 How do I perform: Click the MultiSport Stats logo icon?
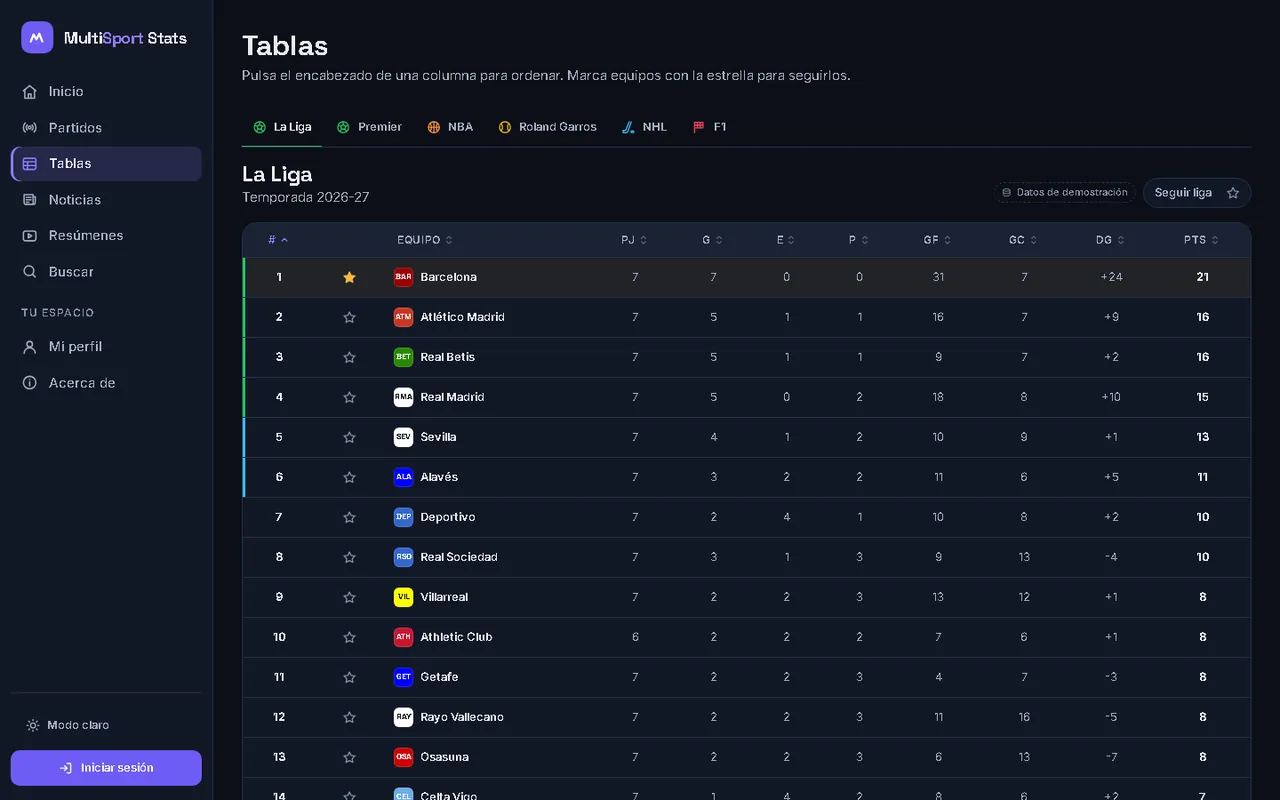coord(37,38)
